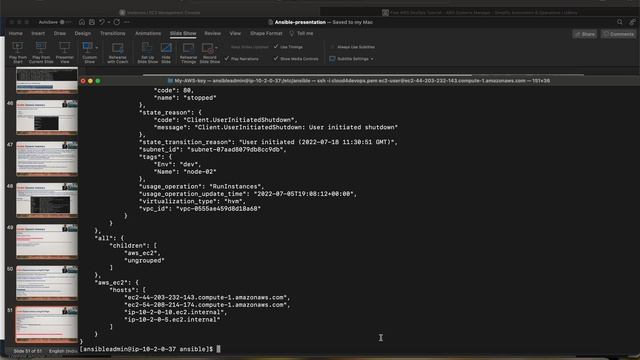Click the Slide 51 of 51 status
Viewport: 640px width, 360px height.
[x=28, y=351]
